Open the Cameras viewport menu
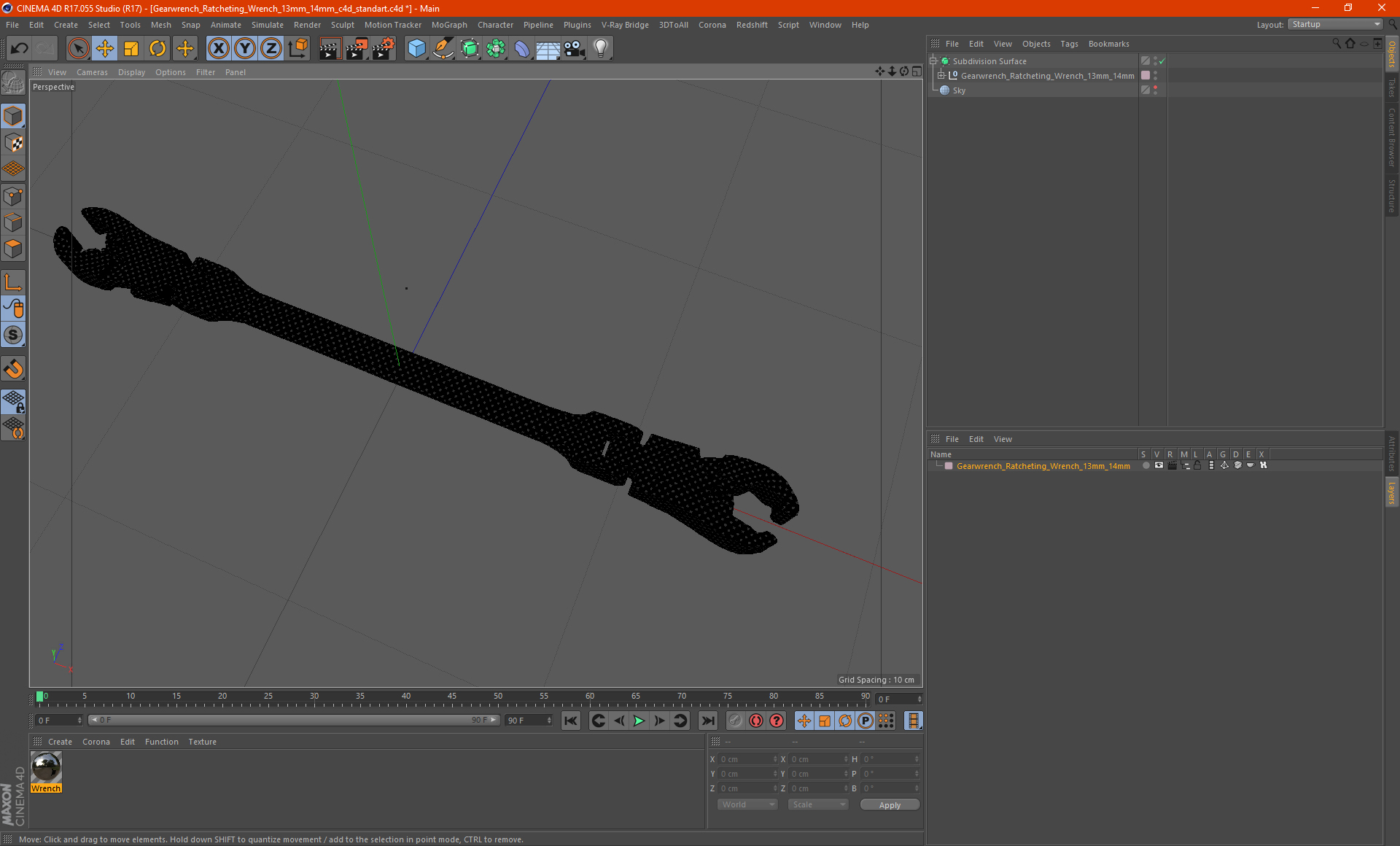The image size is (1400, 846). pyautogui.click(x=92, y=72)
